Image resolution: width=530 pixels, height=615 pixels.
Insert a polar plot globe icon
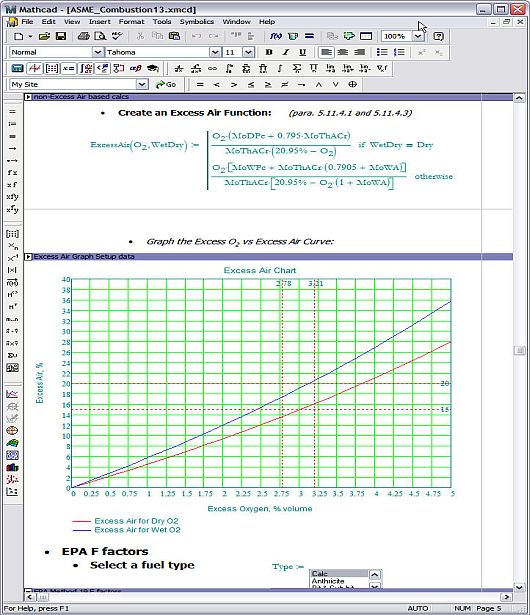coord(12,431)
